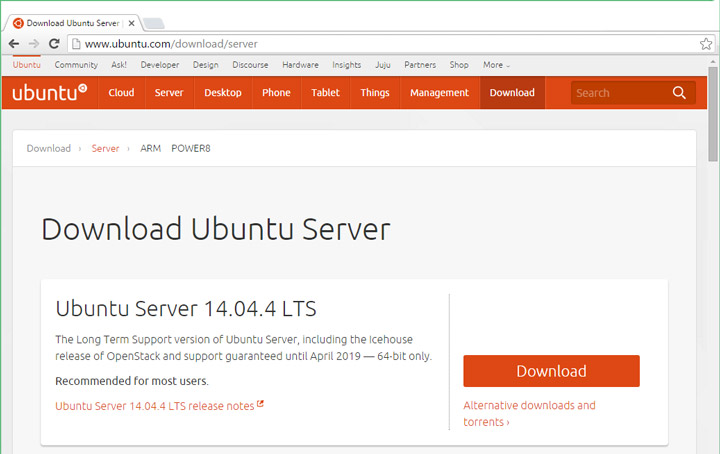Go to Phone in main navigation
Image resolution: width=720 pixels, height=454 pixels.
point(276,93)
